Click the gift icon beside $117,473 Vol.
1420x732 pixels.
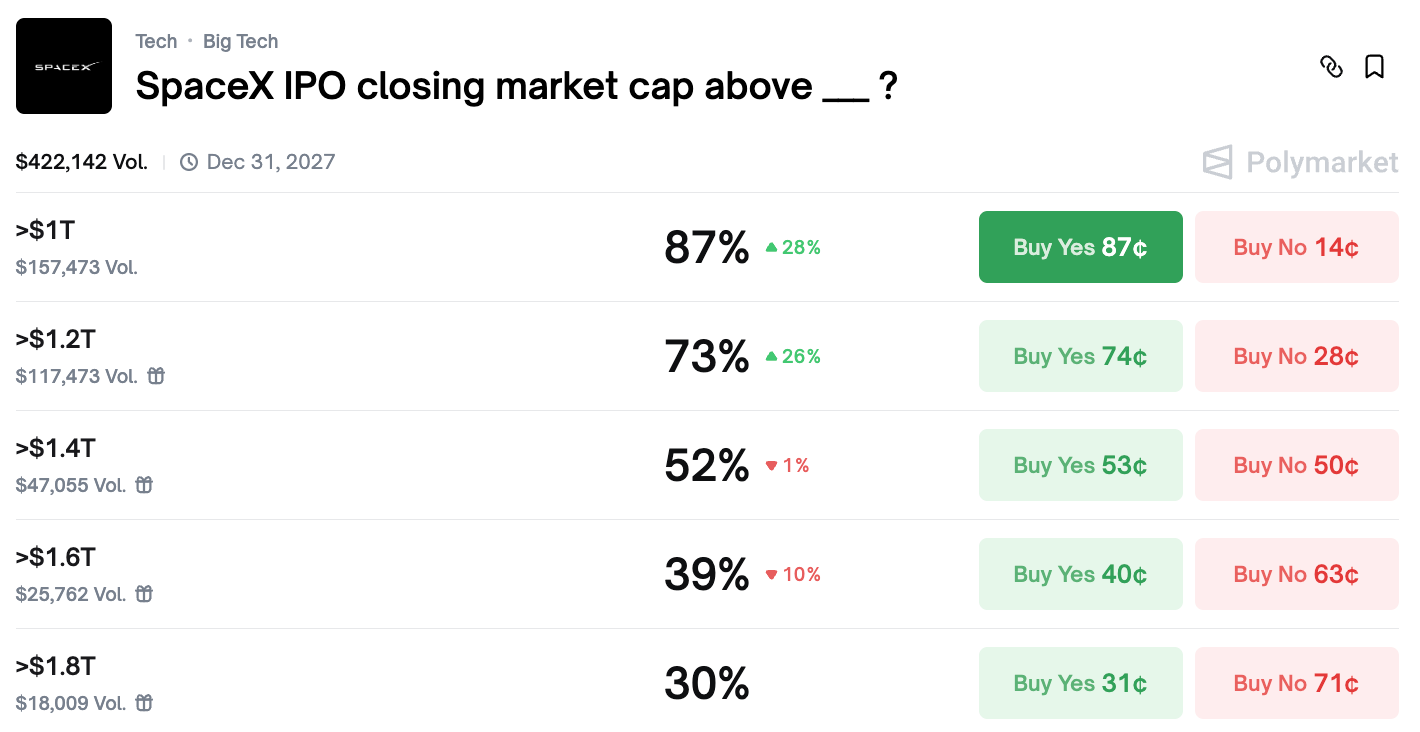pos(156,376)
